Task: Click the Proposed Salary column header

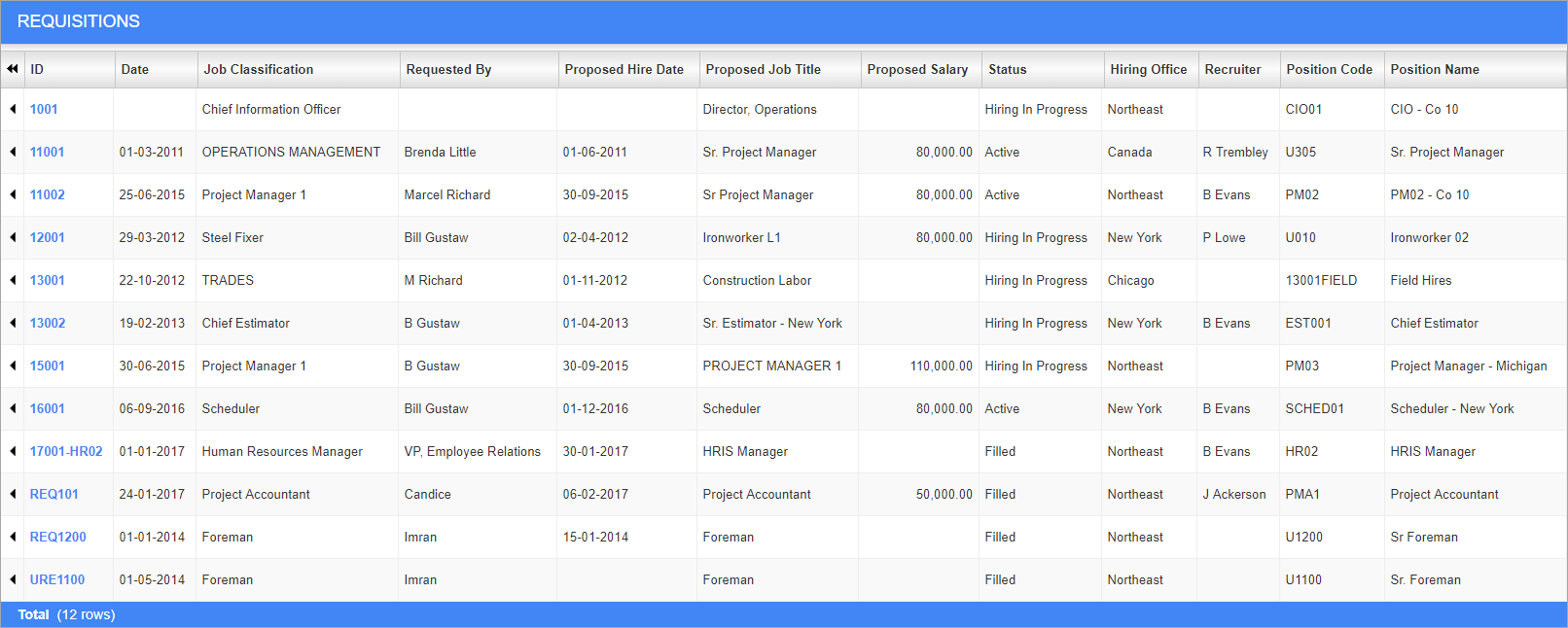Action: point(917,69)
